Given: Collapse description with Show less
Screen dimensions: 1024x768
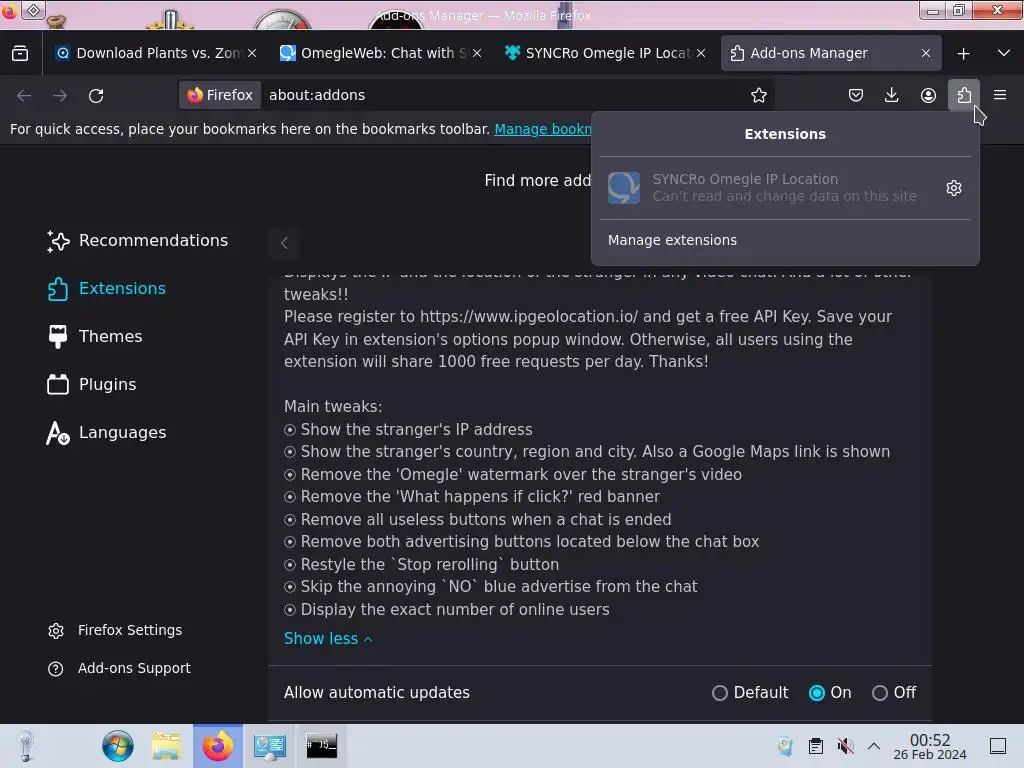Looking at the screenshot, I should [x=328, y=639].
